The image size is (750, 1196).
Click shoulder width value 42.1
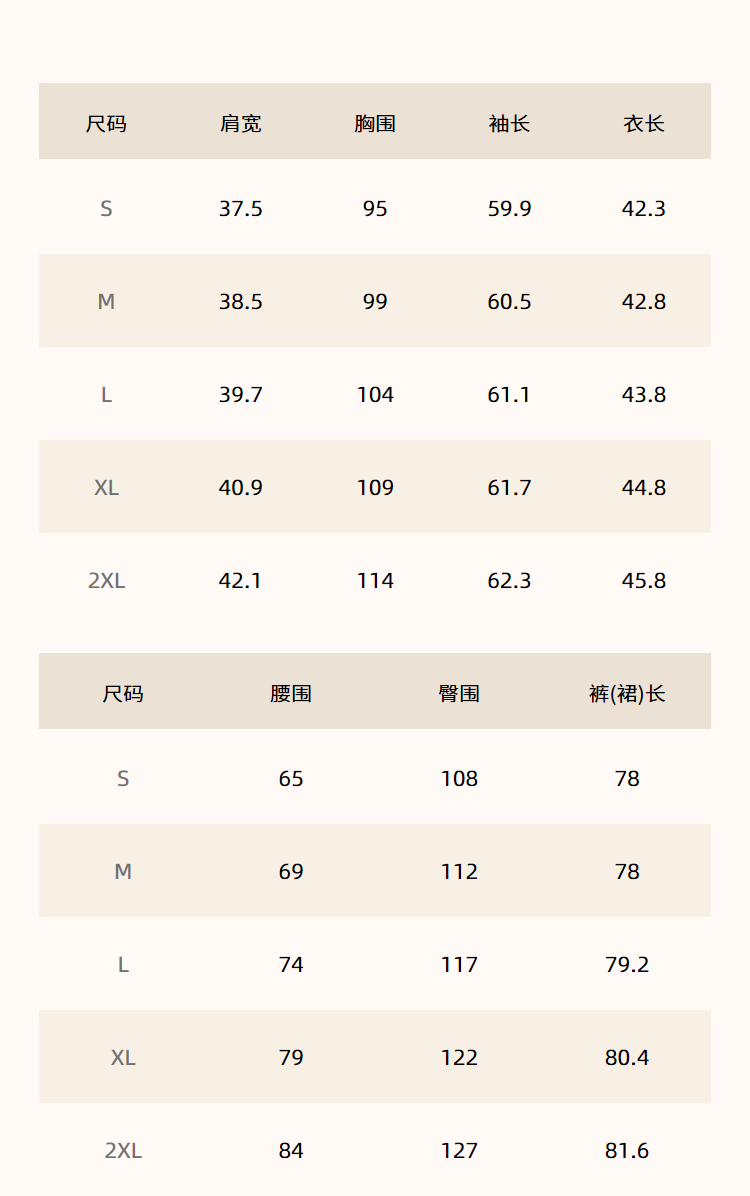[x=241, y=581]
